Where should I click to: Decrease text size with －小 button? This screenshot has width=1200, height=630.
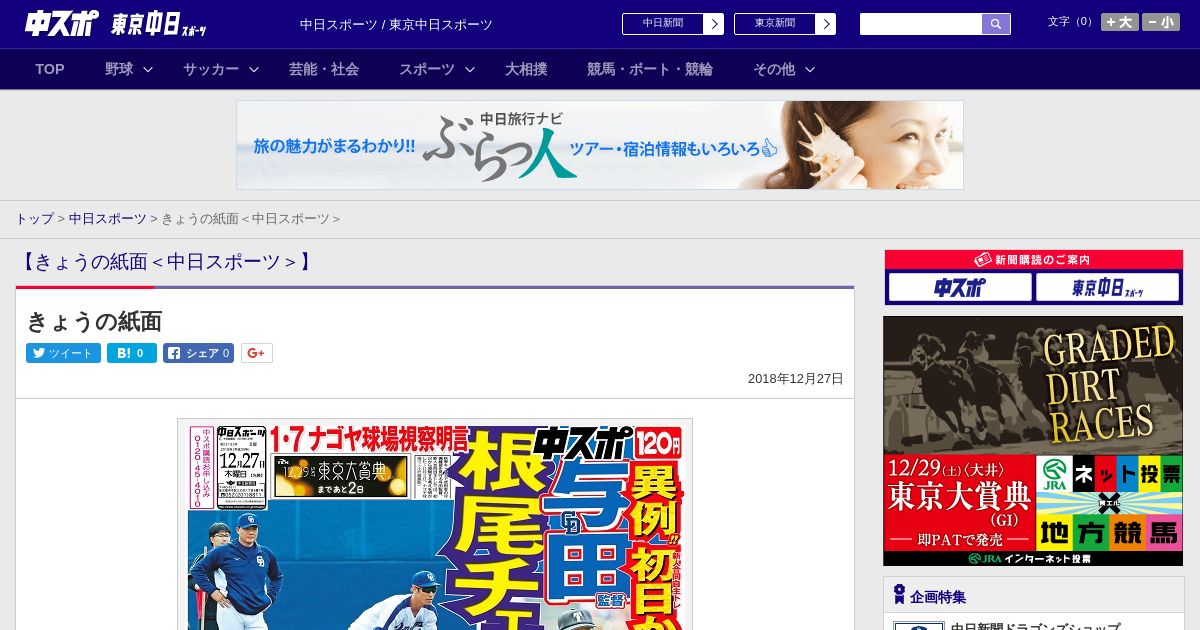[x=1161, y=21]
